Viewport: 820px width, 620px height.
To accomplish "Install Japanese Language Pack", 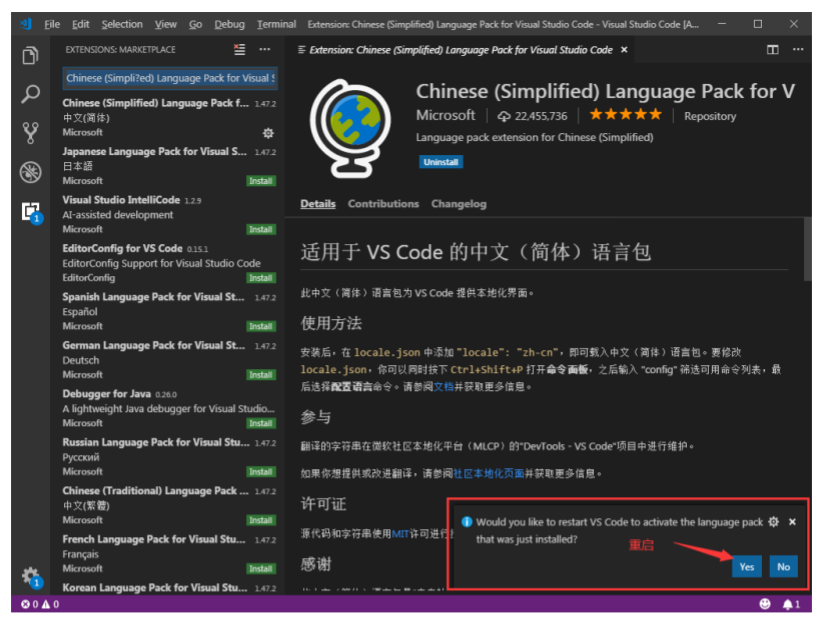I will 260,181.
